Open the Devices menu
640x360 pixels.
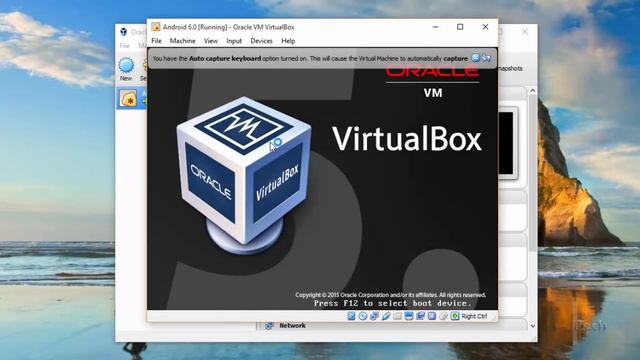(x=261, y=41)
